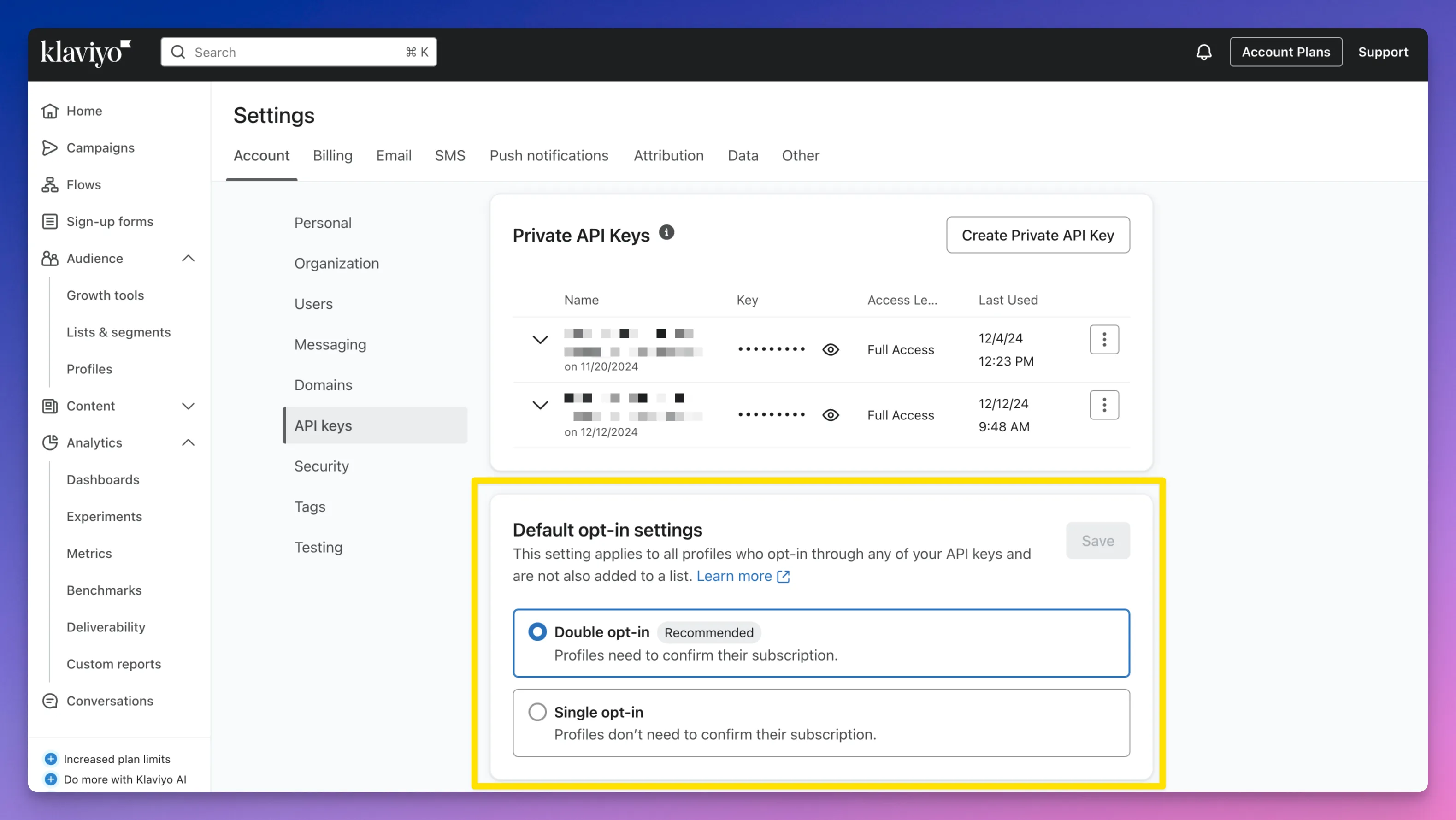This screenshot has width=1456, height=820.
Task: Click the Conversations chat icon
Action: click(x=50, y=701)
